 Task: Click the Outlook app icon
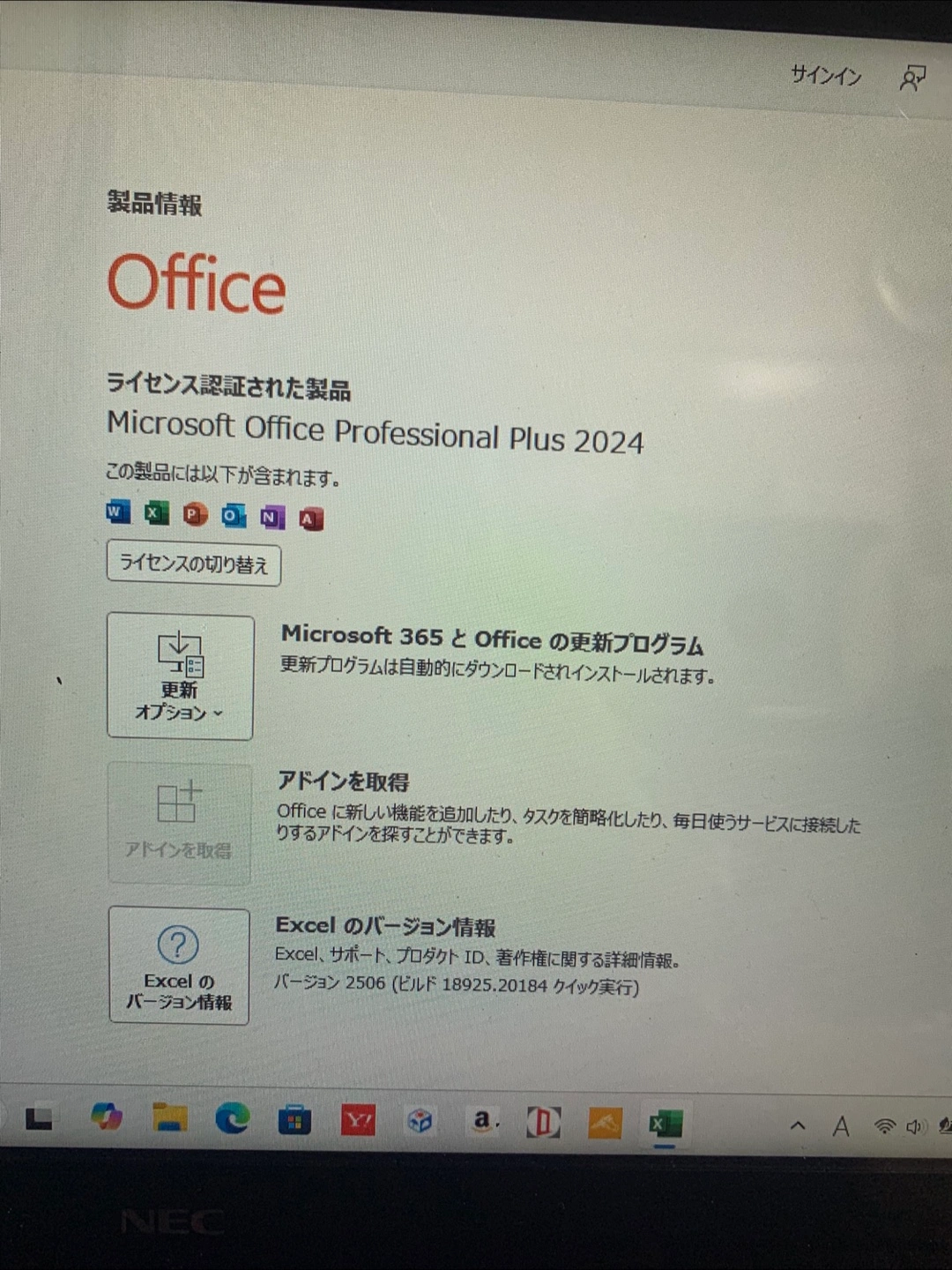[233, 516]
